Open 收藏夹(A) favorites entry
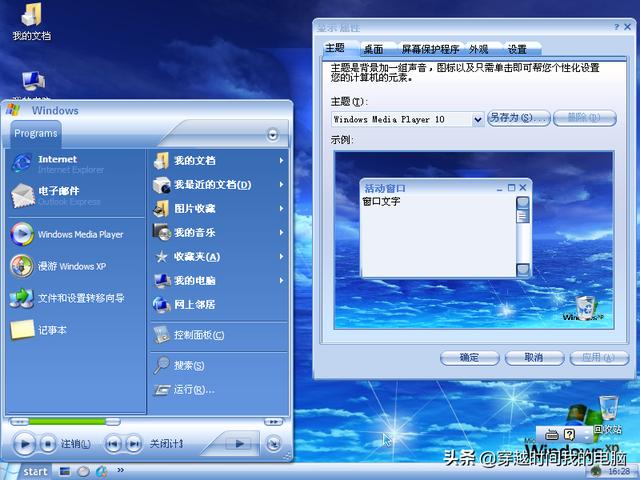 point(219,257)
